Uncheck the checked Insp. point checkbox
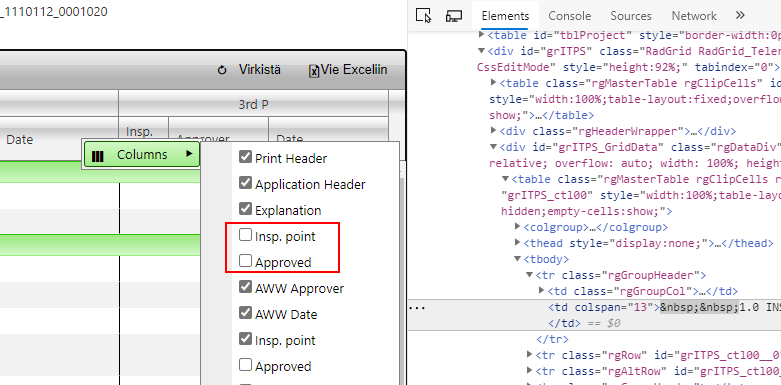Viewport: 781px width, 385px height. coord(245,339)
